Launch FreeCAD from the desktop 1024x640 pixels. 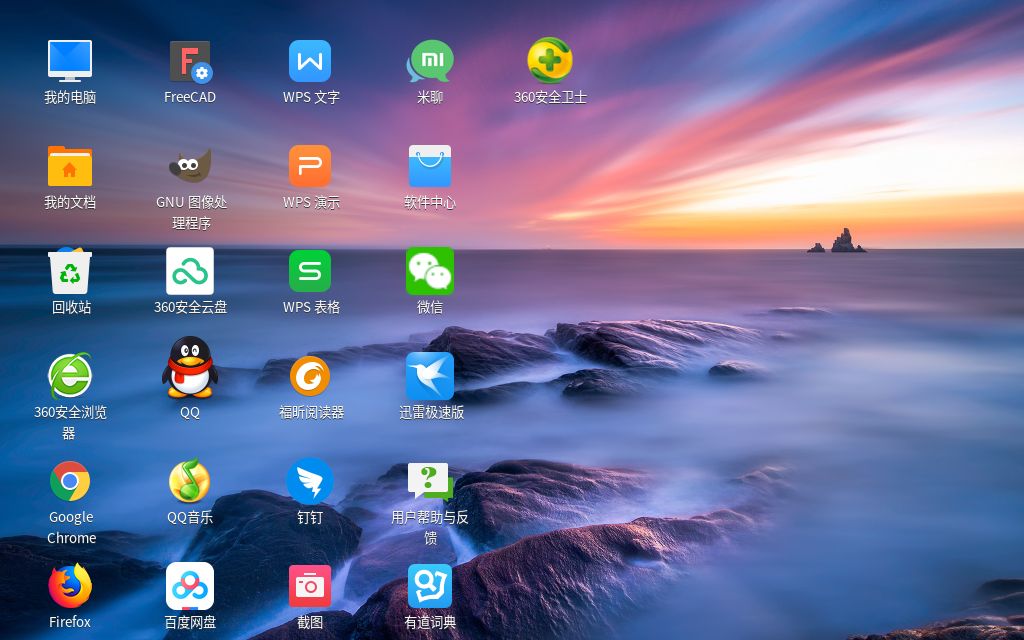click(190, 61)
